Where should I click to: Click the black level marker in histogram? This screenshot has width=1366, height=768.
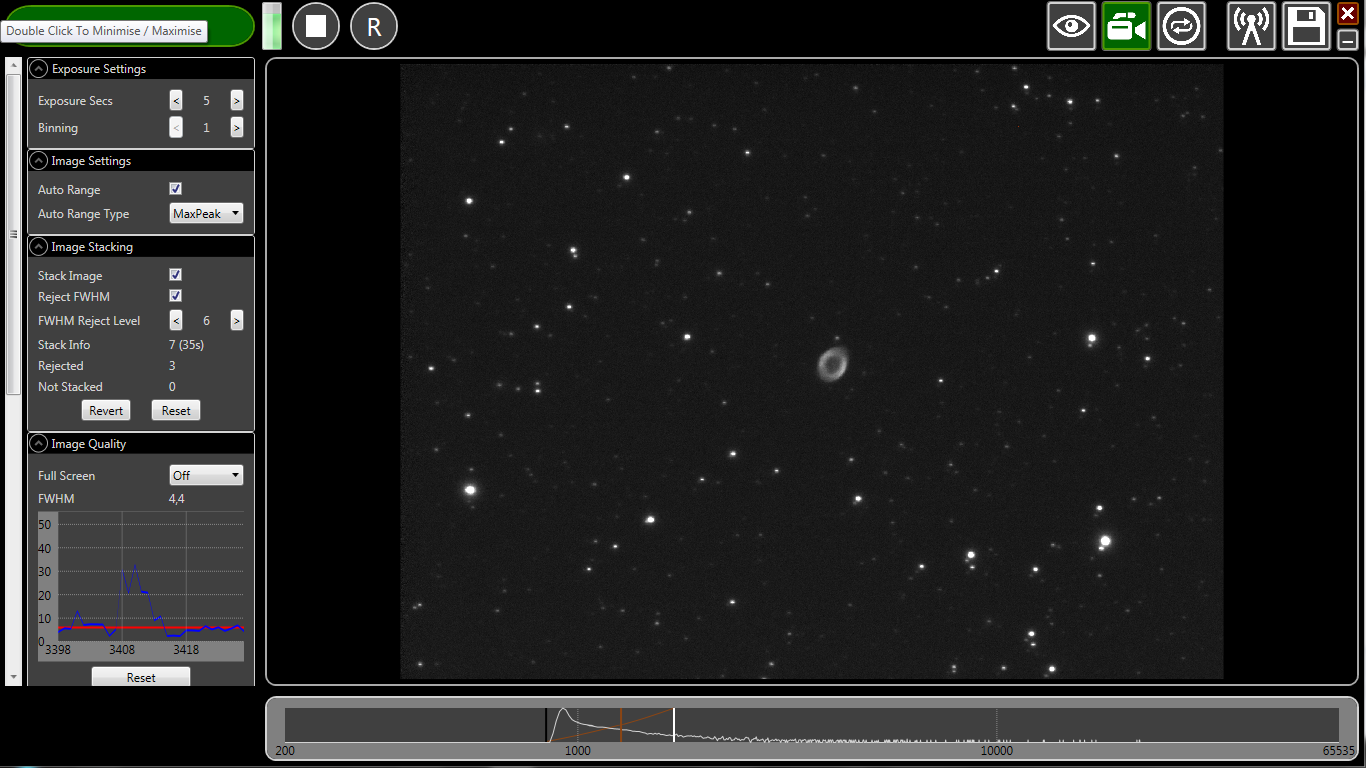(546, 724)
